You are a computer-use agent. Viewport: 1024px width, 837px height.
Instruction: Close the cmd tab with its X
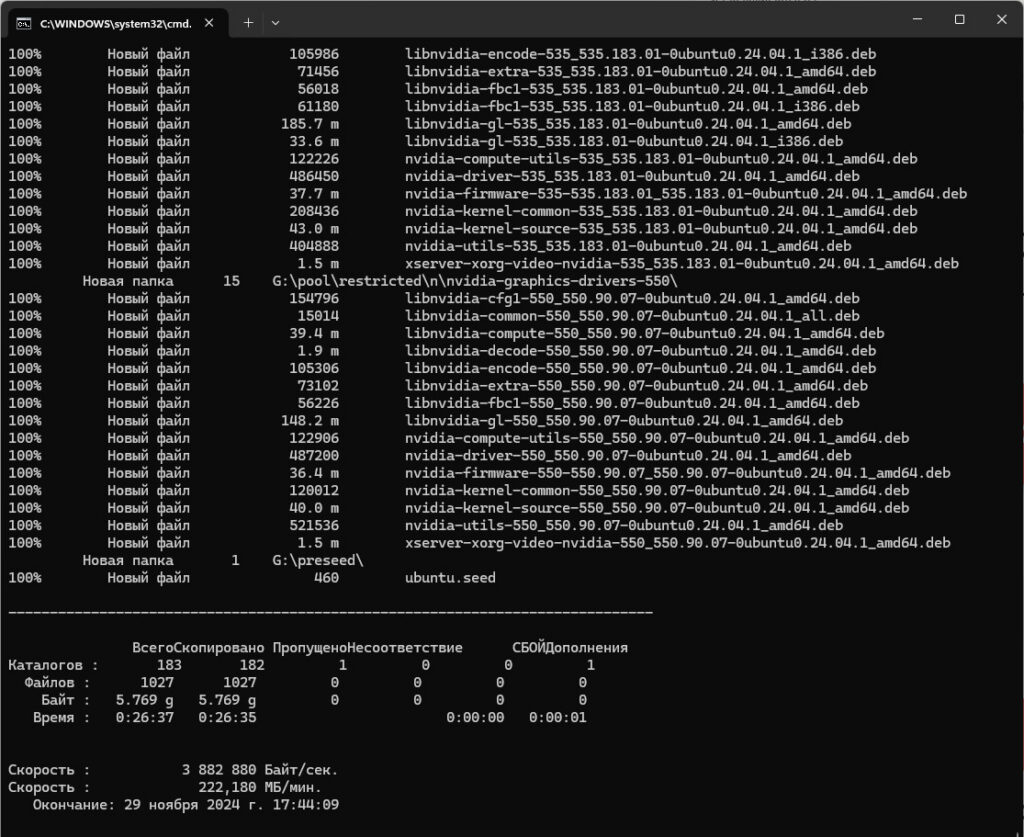click(x=209, y=22)
